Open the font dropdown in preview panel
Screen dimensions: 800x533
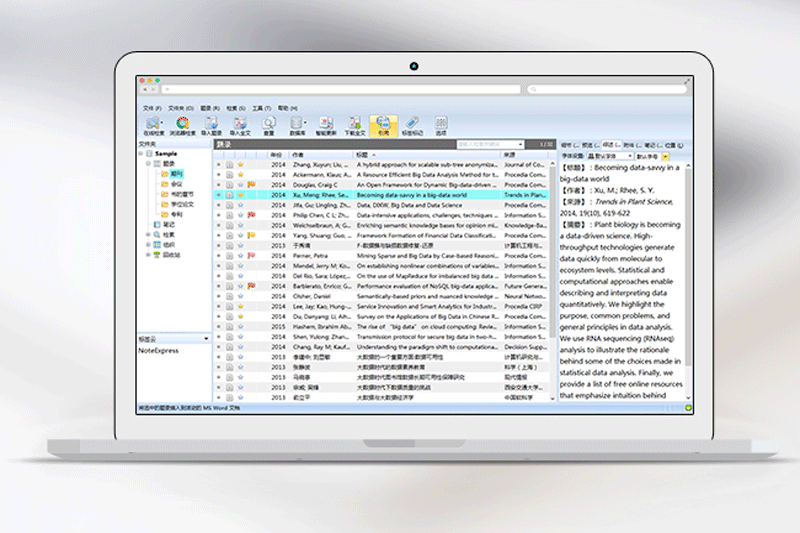coord(612,156)
